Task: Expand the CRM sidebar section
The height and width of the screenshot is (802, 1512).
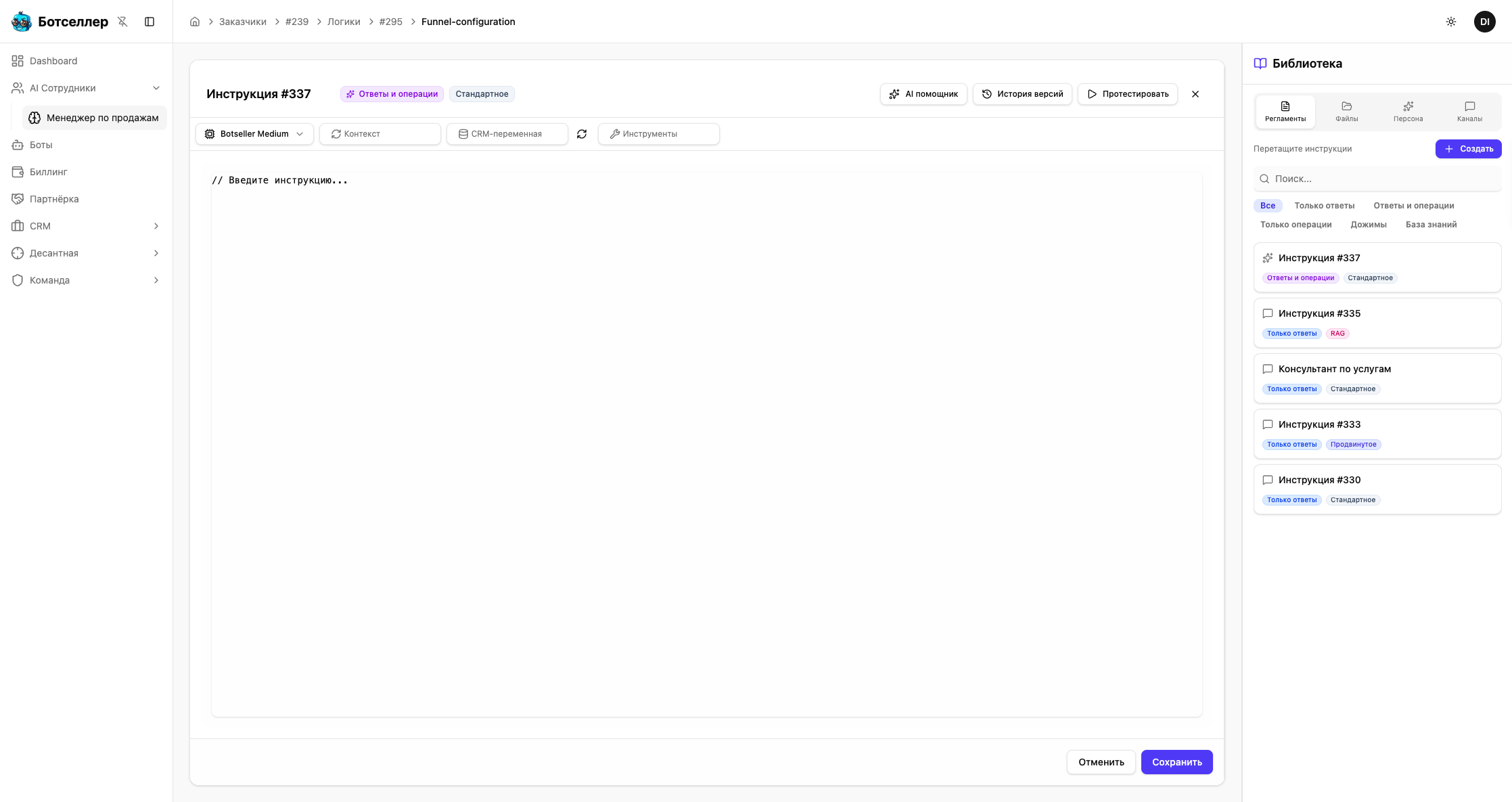Action: coord(156,226)
